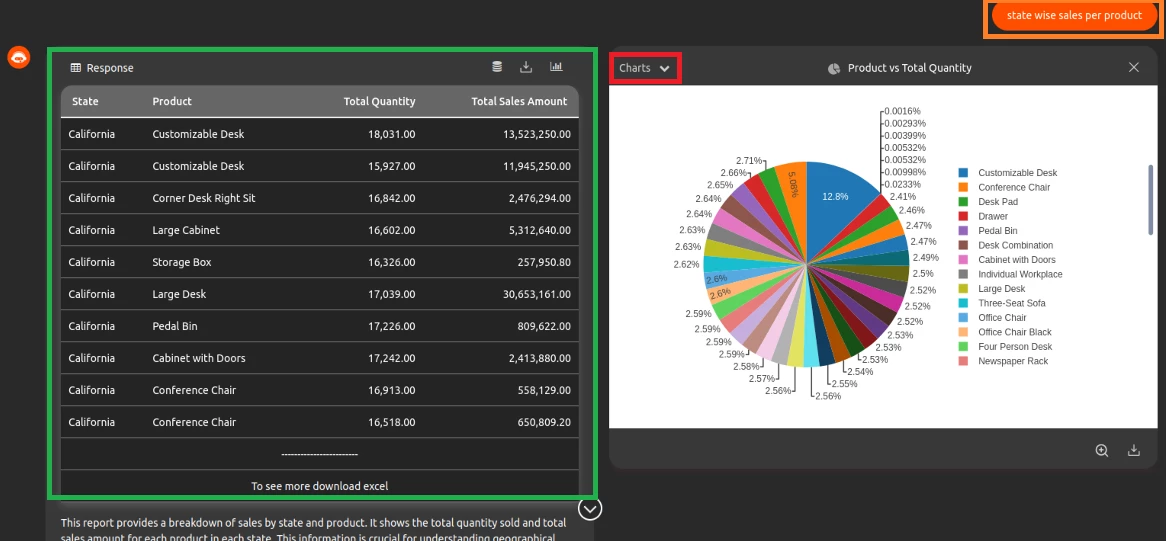1167x541 pixels.
Task: Expand the summary with the circled chevron
Action: pos(591,508)
